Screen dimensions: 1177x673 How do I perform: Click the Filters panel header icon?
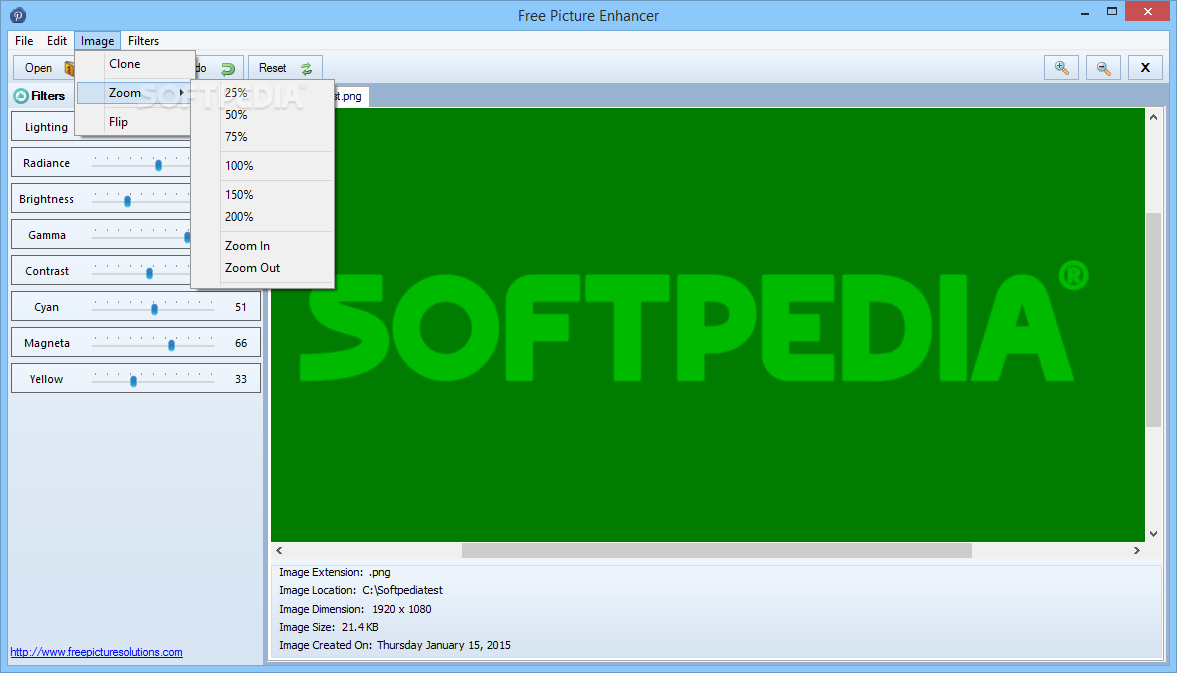pos(21,95)
